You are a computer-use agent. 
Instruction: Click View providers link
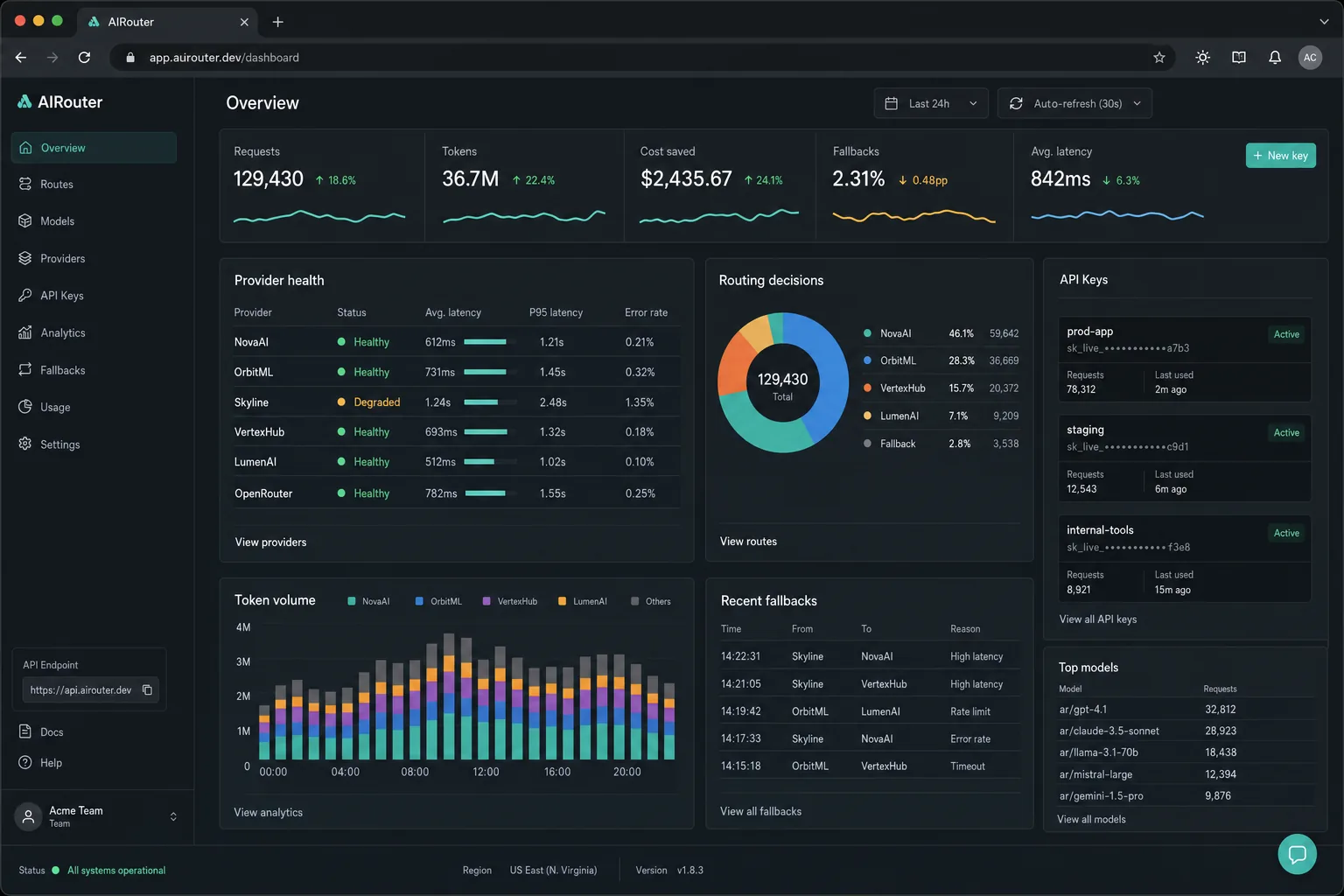coord(270,542)
